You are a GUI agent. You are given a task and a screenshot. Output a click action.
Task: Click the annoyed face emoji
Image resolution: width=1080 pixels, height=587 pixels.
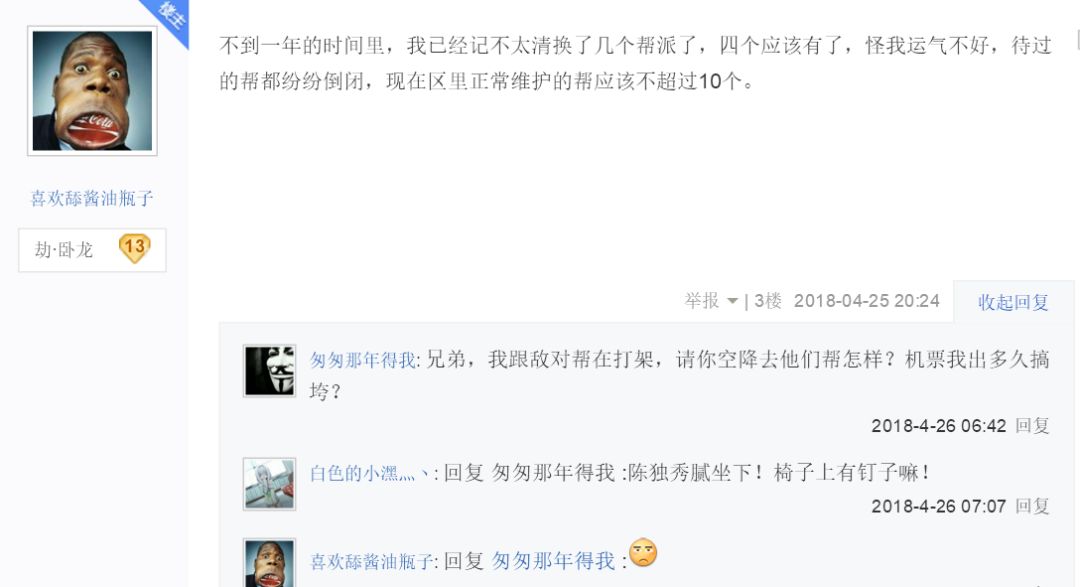pos(643,553)
